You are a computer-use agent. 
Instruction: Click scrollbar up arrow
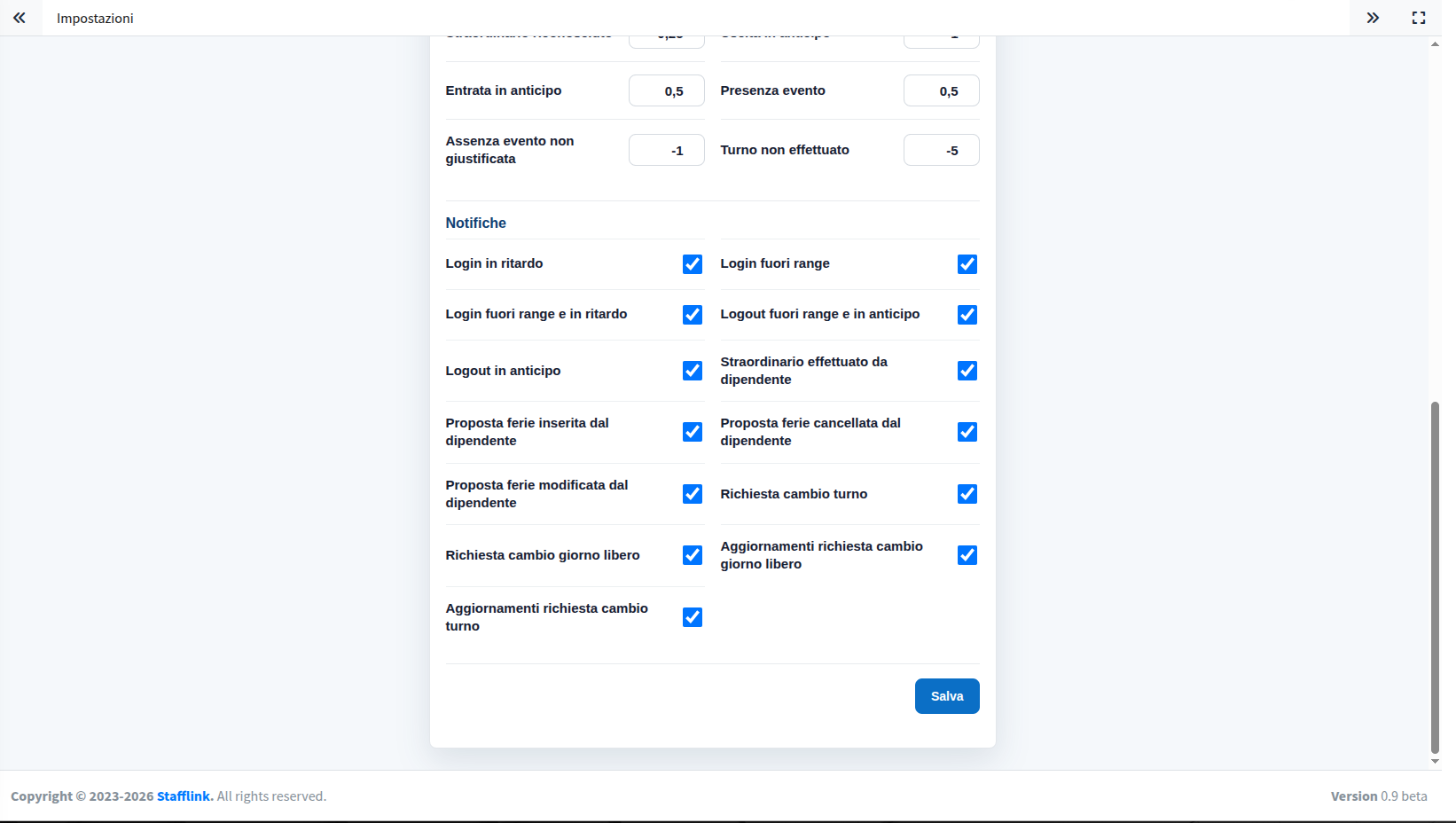click(1435, 44)
